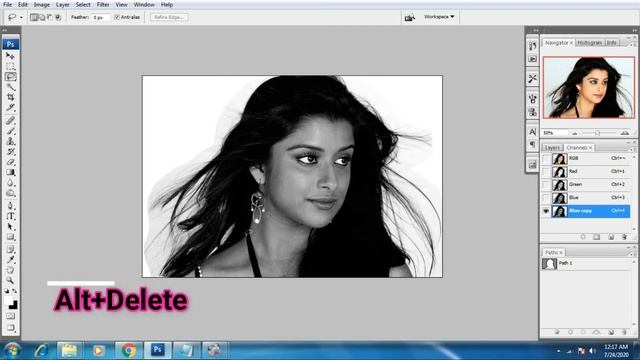The height and width of the screenshot is (360, 640).
Task: Click the Windows Start button
Action: click(x=12, y=350)
